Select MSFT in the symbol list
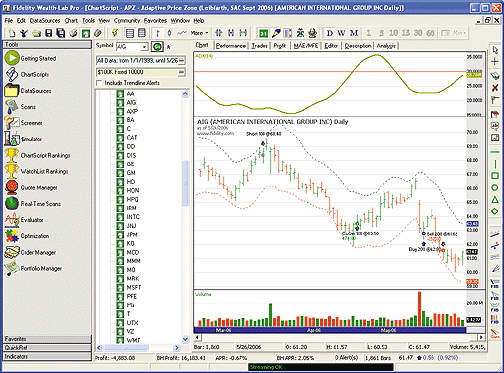This screenshot has height=373, width=504. (x=134, y=287)
